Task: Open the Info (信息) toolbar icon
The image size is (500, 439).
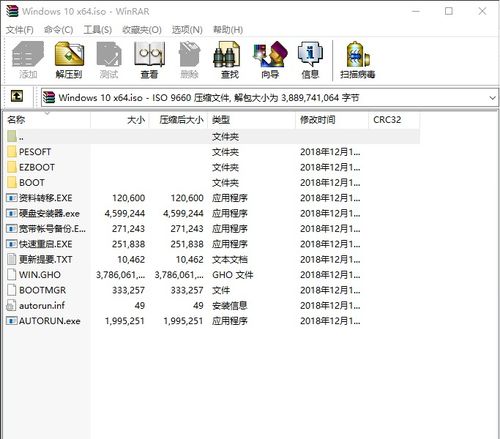Action: [310, 54]
